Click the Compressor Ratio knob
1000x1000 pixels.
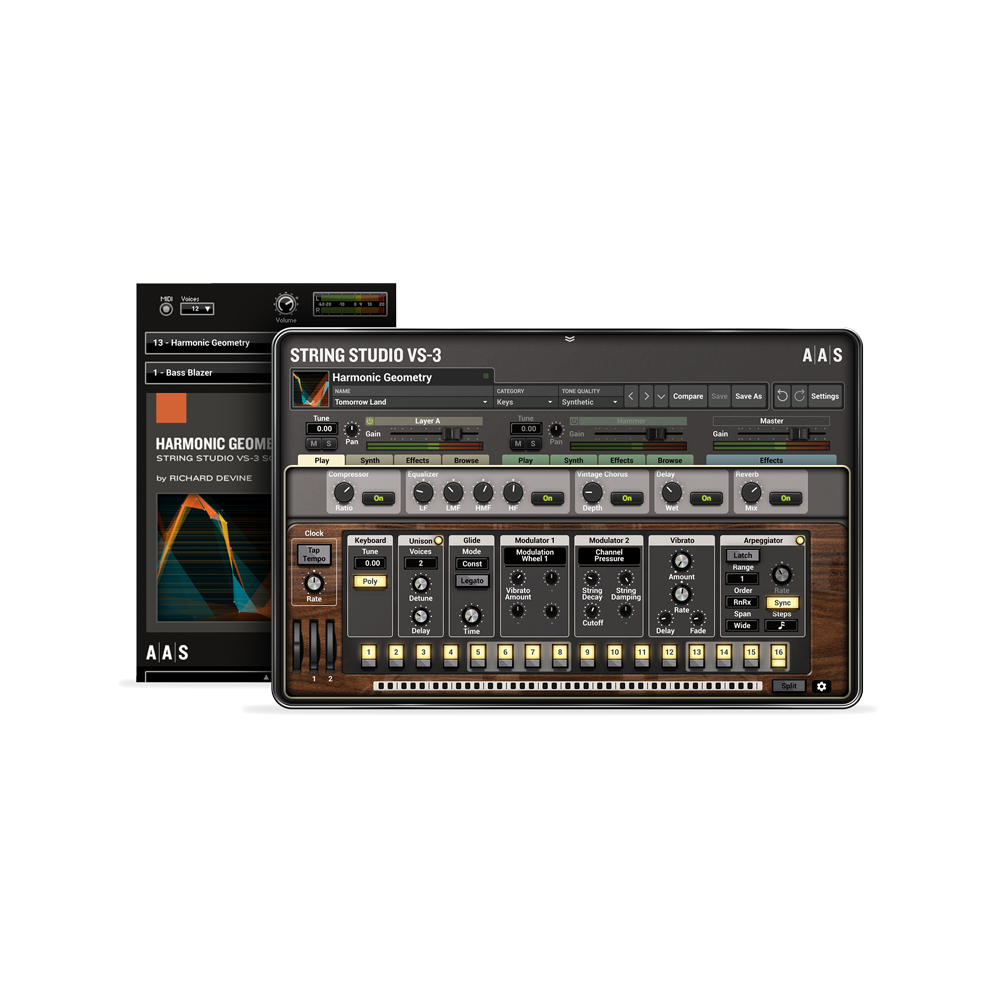(344, 492)
